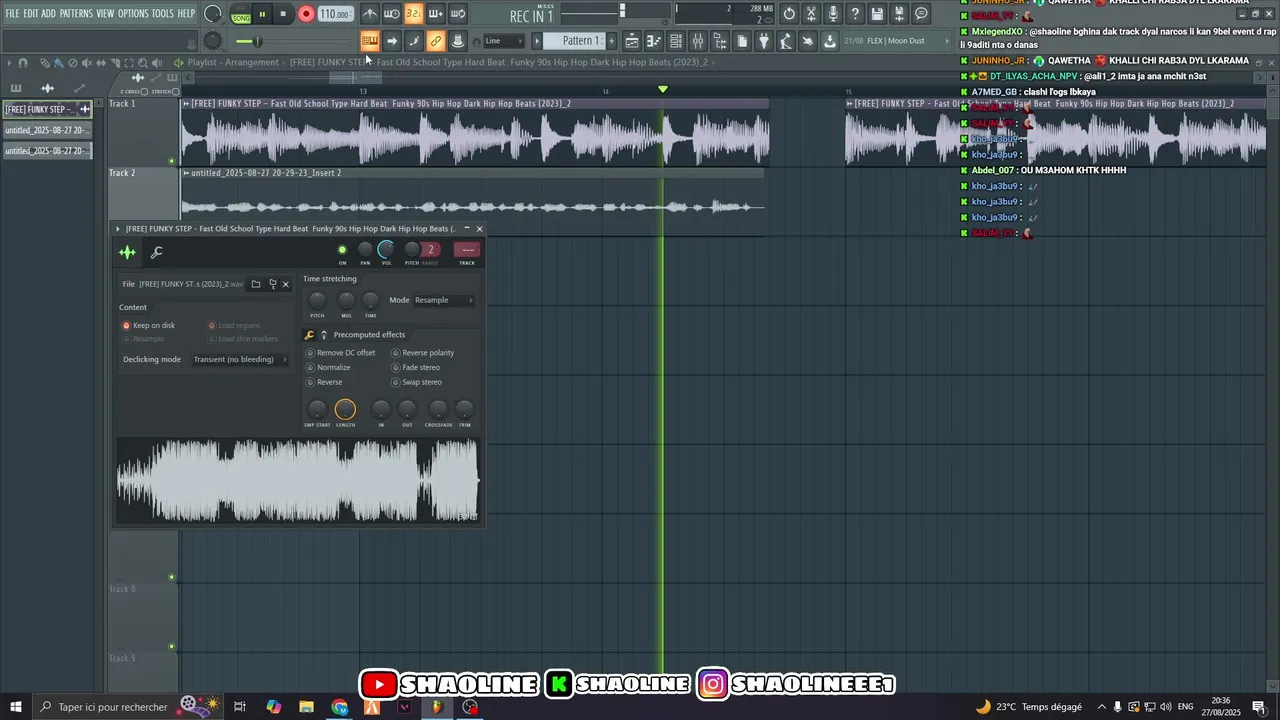
Task: Enable the countdown before recording icon
Action: pyautogui.click(x=413, y=14)
